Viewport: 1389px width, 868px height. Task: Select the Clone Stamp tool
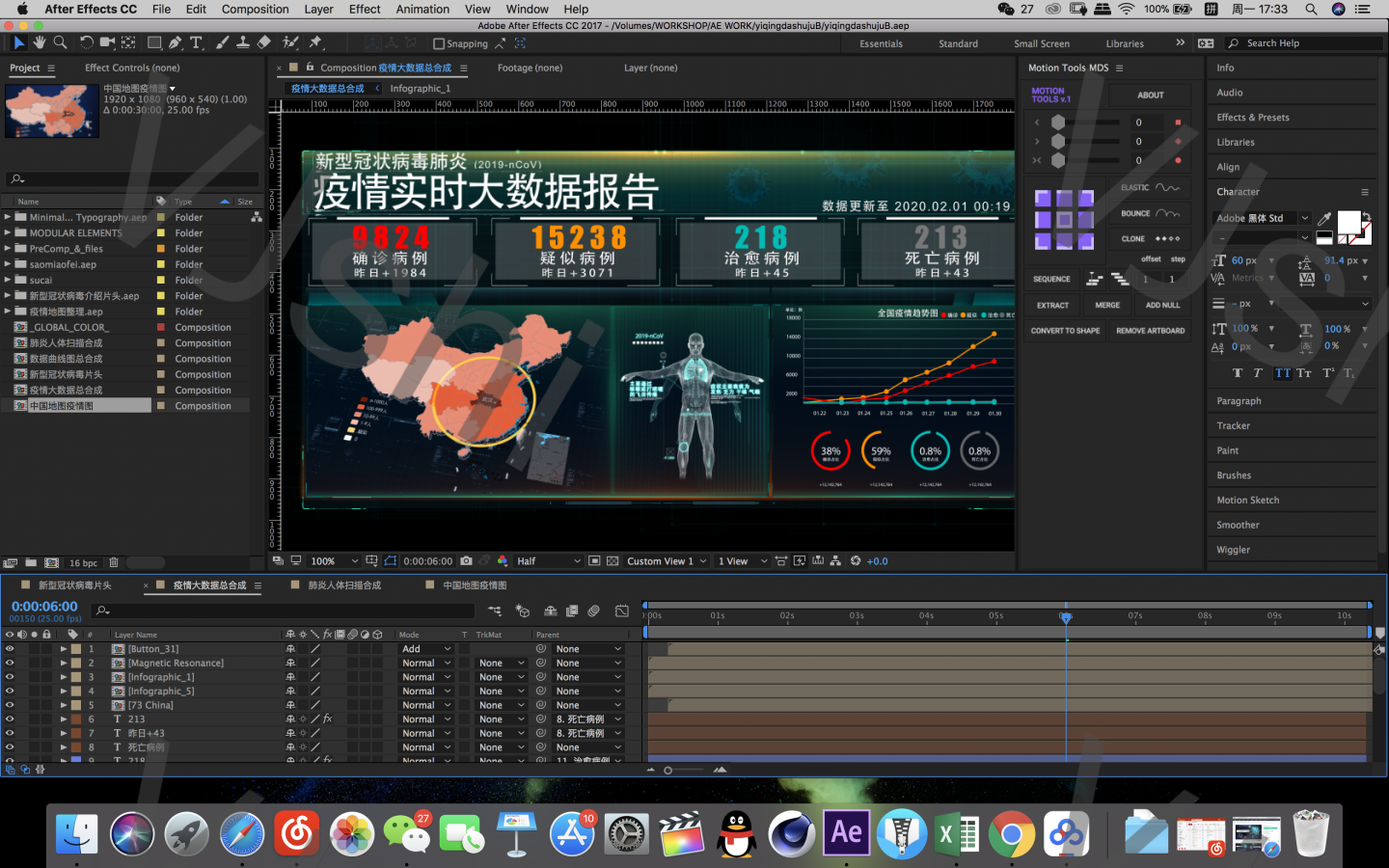pyautogui.click(x=243, y=43)
